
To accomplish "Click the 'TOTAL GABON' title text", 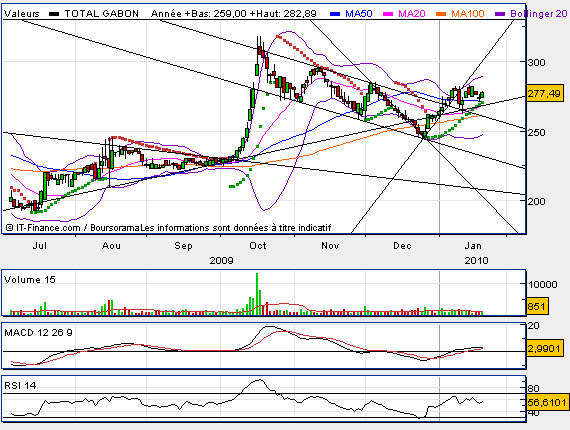I will pyautogui.click(x=102, y=14).
